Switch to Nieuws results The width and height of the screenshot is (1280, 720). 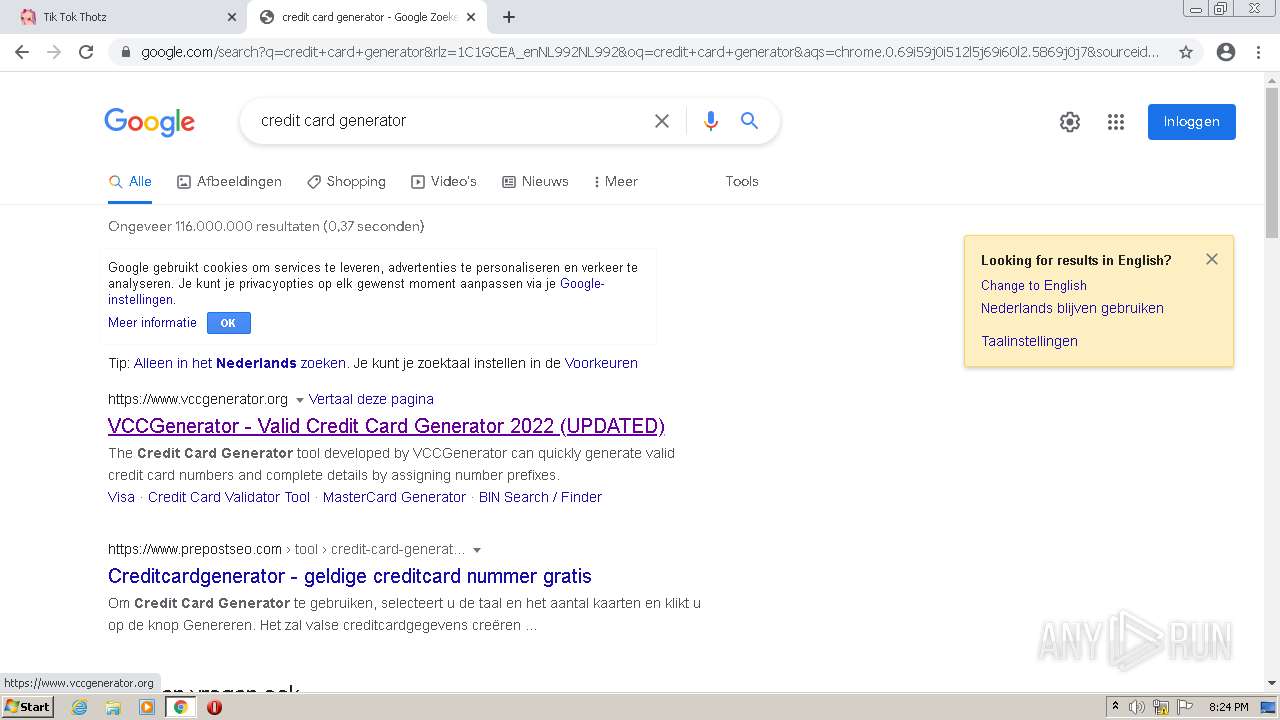tap(535, 182)
